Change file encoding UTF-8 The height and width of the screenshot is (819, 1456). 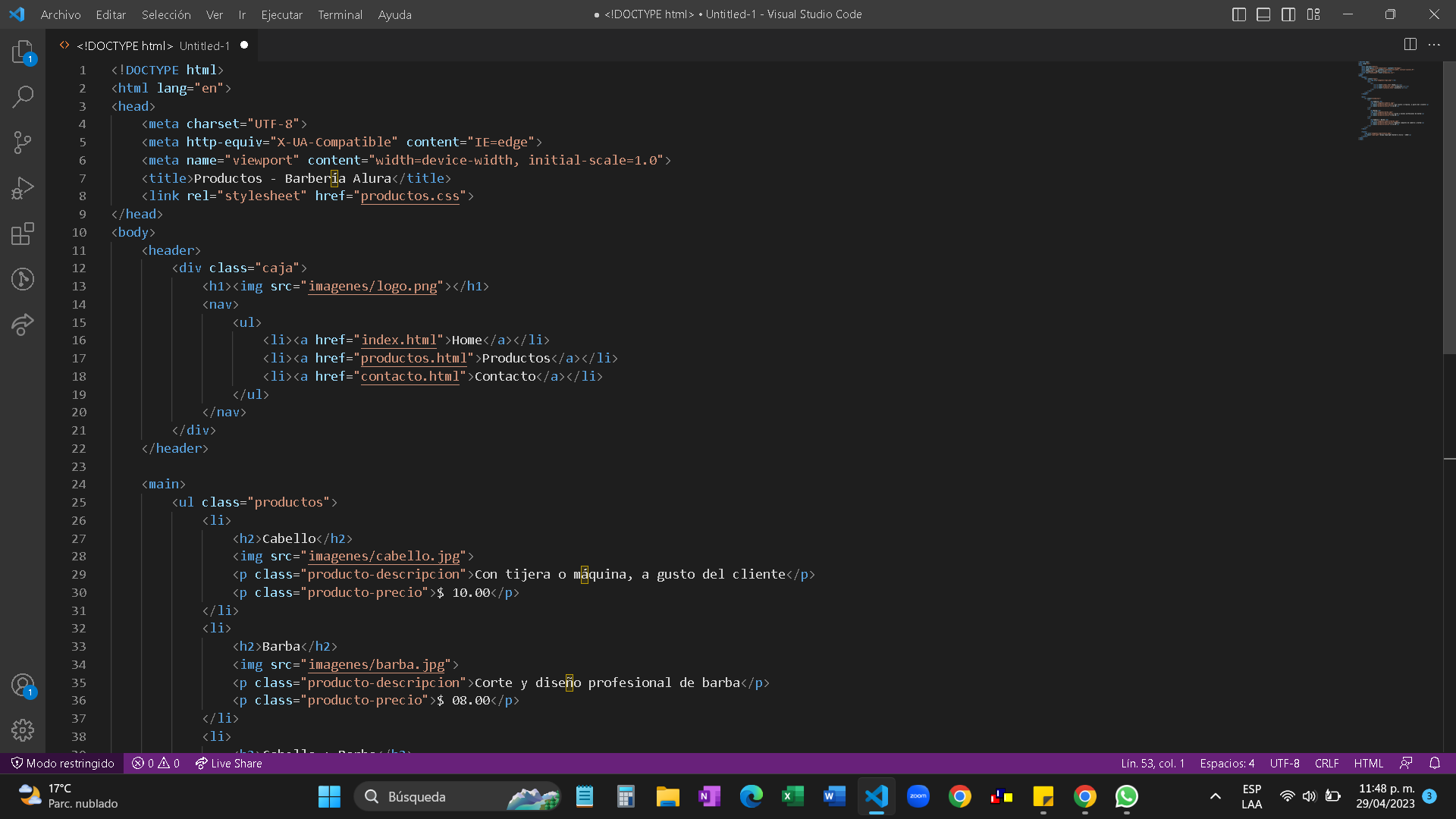pos(1285,763)
